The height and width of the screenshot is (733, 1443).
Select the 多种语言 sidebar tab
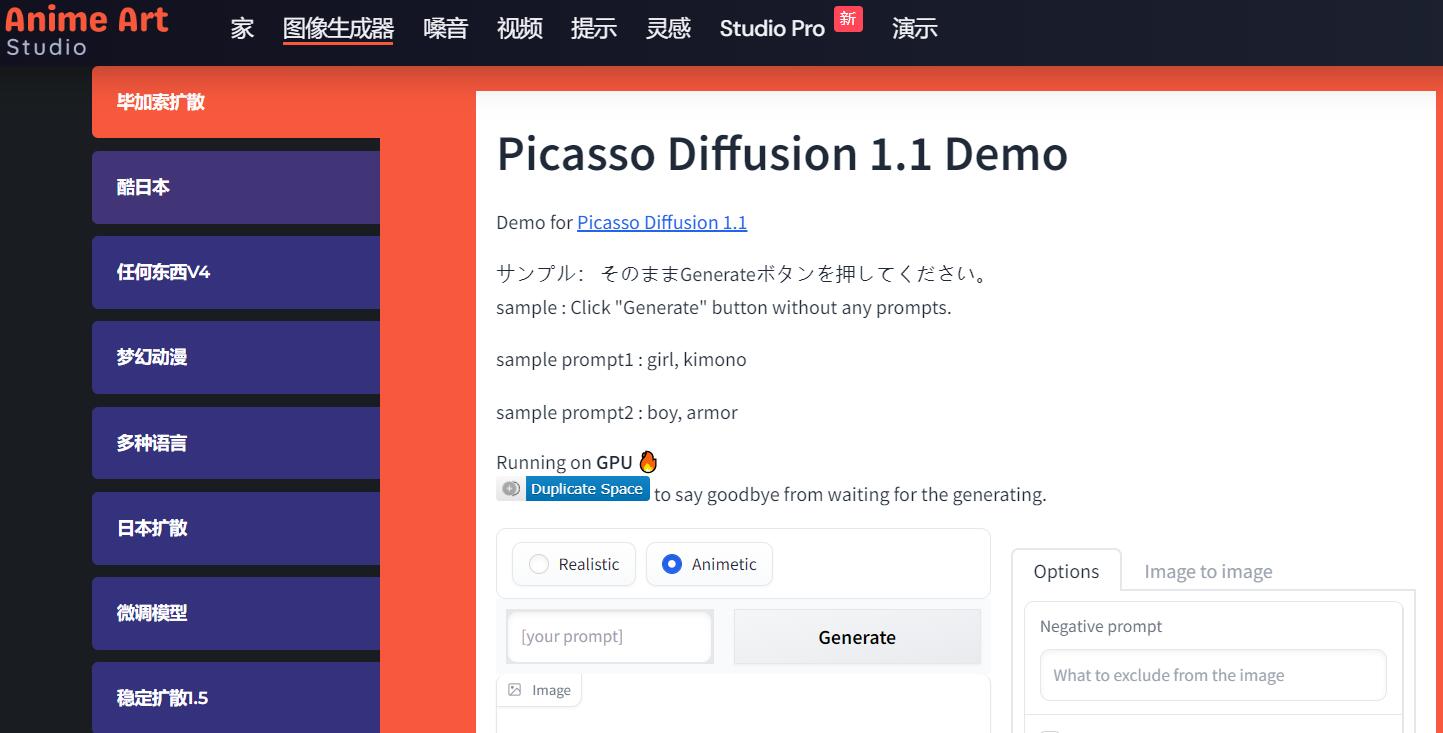click(236, 443)
